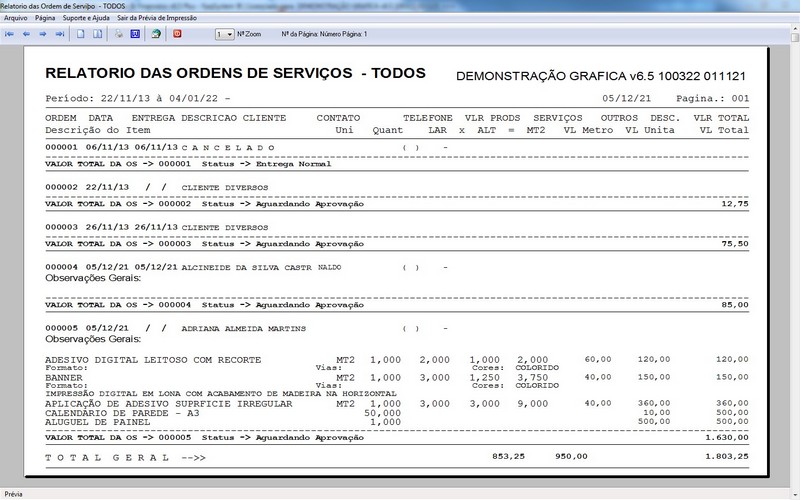Image resolution: width=800 pixels, height=500 pixels.
Task: Click the printer icon in toolbar
Action: pos(118,34)
